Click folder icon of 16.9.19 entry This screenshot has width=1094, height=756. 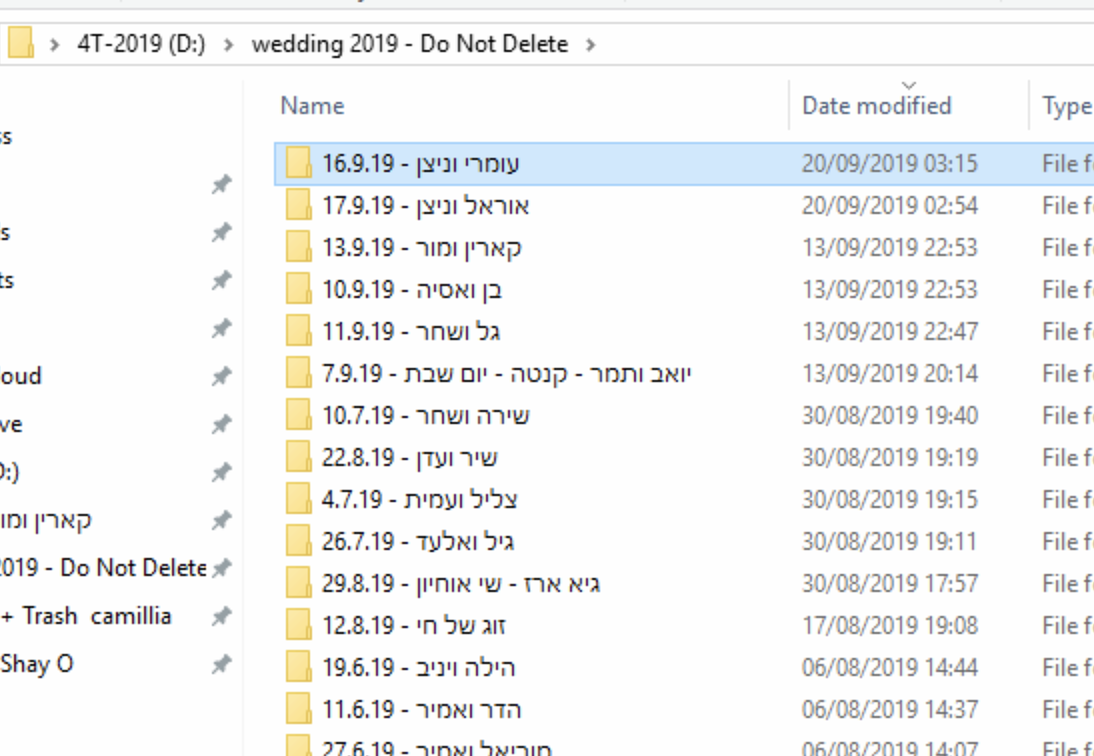coord(298,163)
